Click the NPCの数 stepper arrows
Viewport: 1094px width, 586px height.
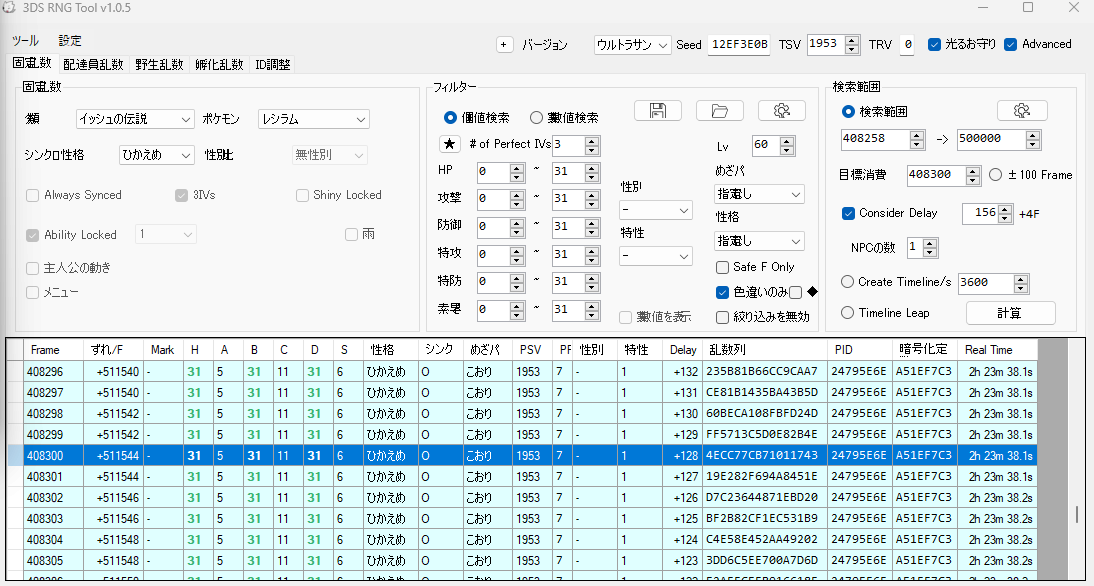point(931,247)
